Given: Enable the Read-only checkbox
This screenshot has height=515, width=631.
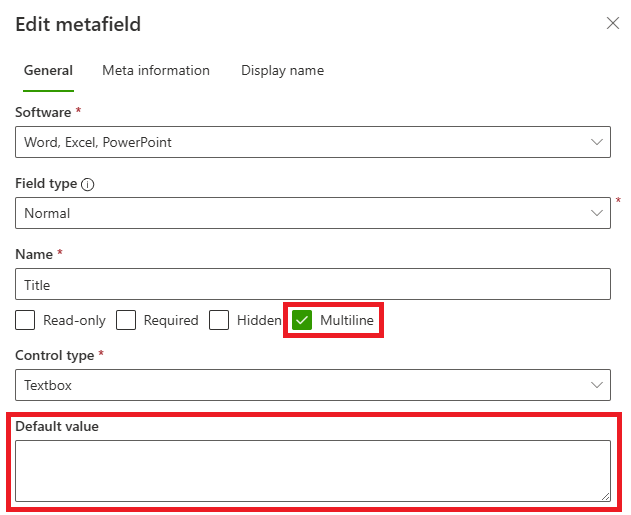Looking at the screenshot, I should pyautogui.click(x=25, y=320).
